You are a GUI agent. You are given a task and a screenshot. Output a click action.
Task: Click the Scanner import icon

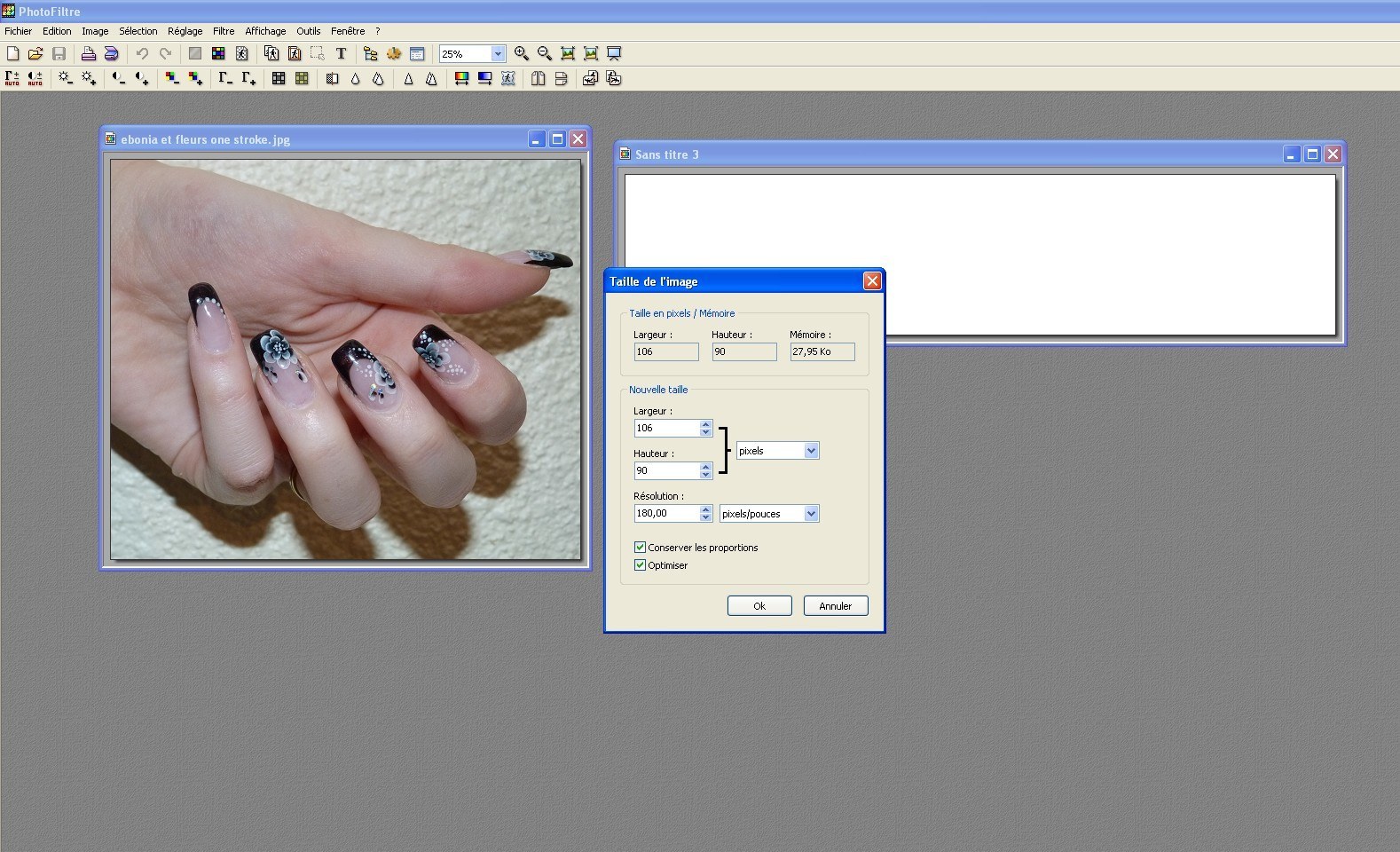(111, 54)
